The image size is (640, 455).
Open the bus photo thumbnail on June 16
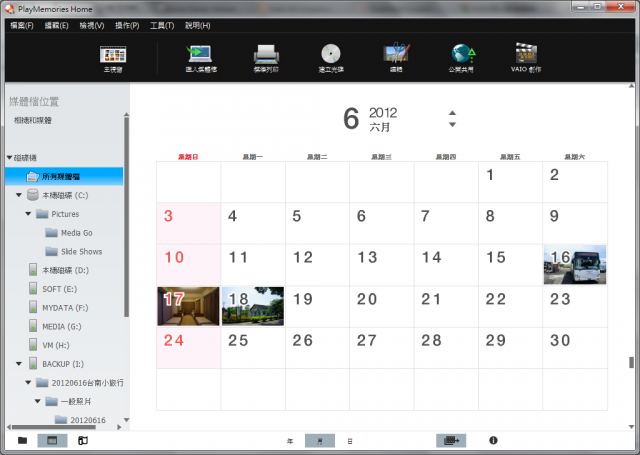[575, 264]
